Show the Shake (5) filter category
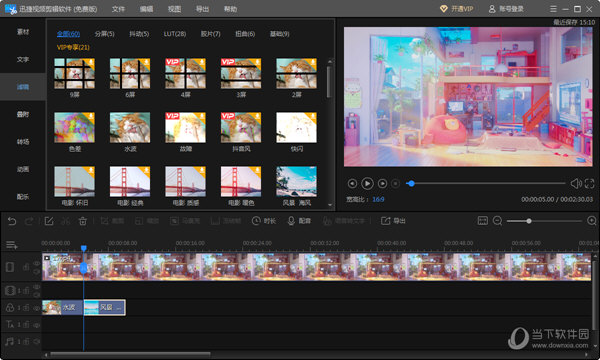The height and width of the screenshot is (360, 600). point(139,34)
